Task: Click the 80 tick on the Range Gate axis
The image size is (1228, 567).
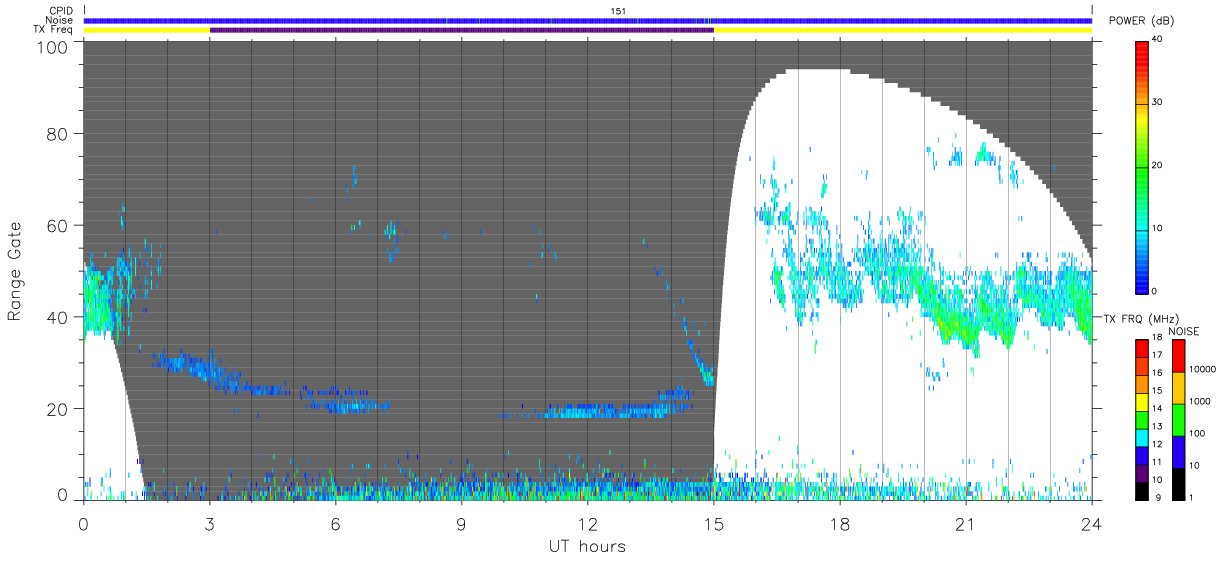Action: coord(58,134)
